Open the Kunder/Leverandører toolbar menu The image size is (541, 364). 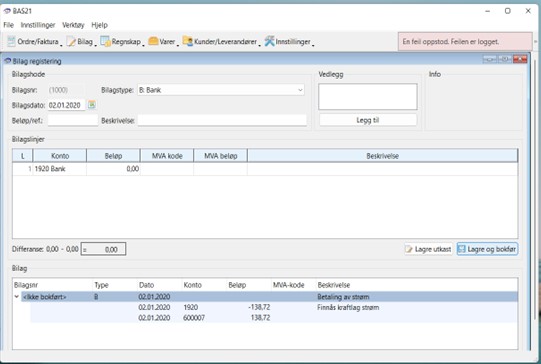pyautogui.click(x=221, y=42)
